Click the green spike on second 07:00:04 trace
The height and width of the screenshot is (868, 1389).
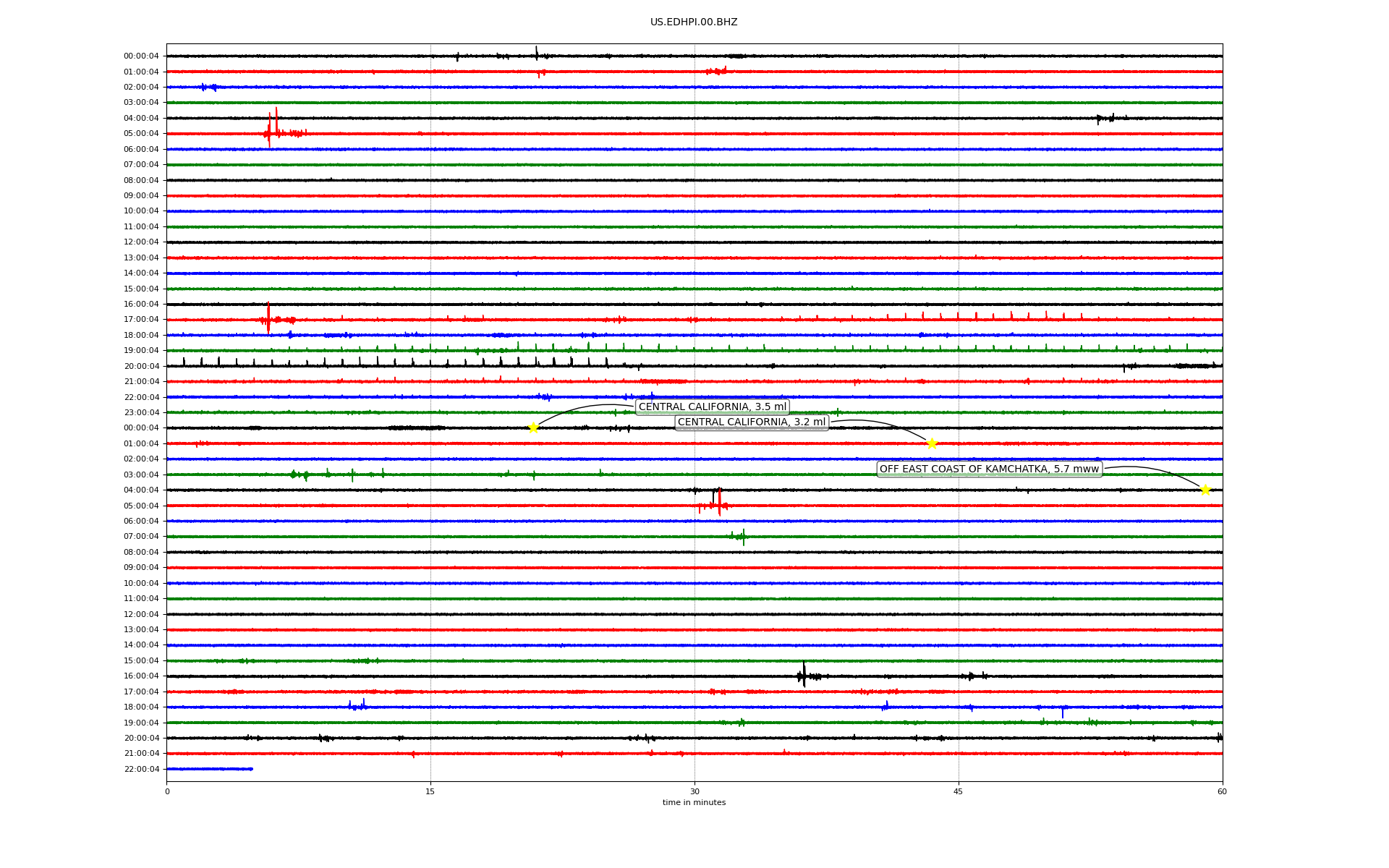(744, 536)
